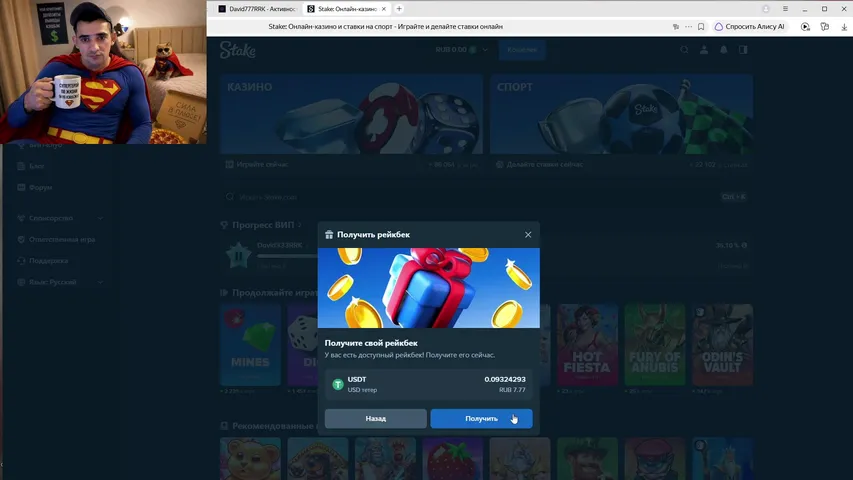Click the Спросить Алису AI button
The height and width of the screenshot is (480, 853).
(750, 26)
